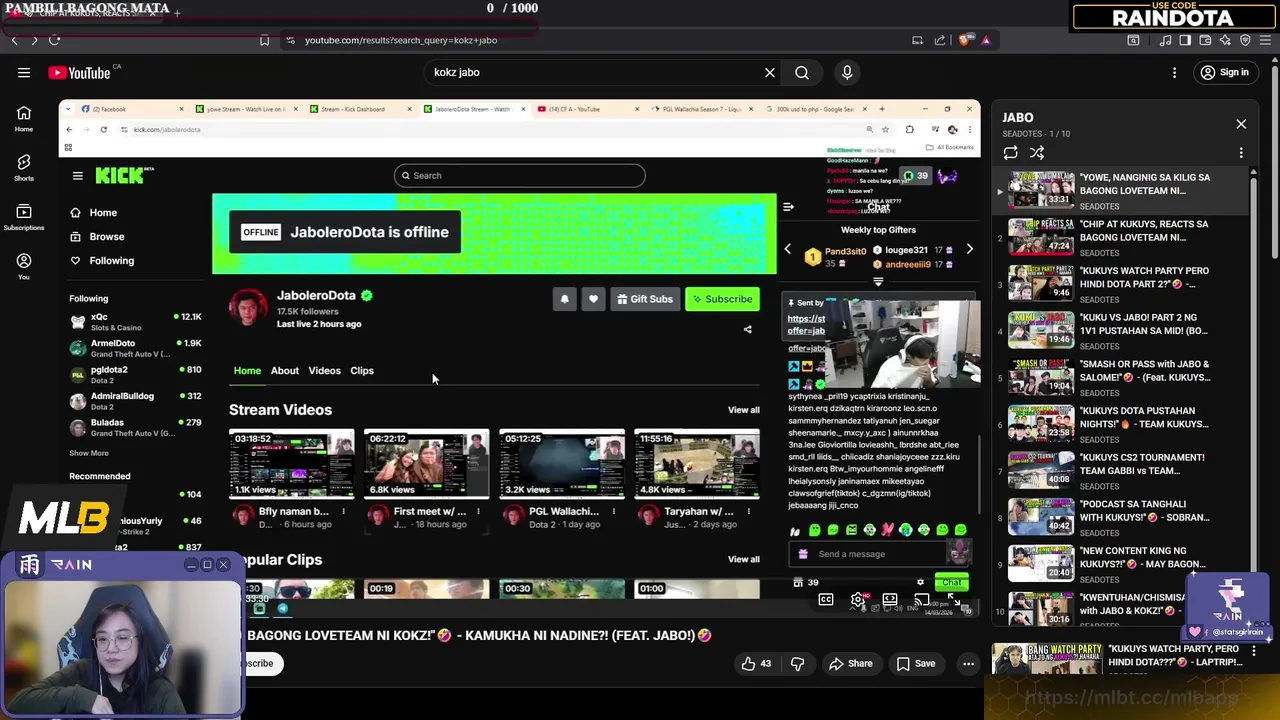1280x720 pixels.
Task: Run the search with the magnifier button
Action: tap(802, 72)
